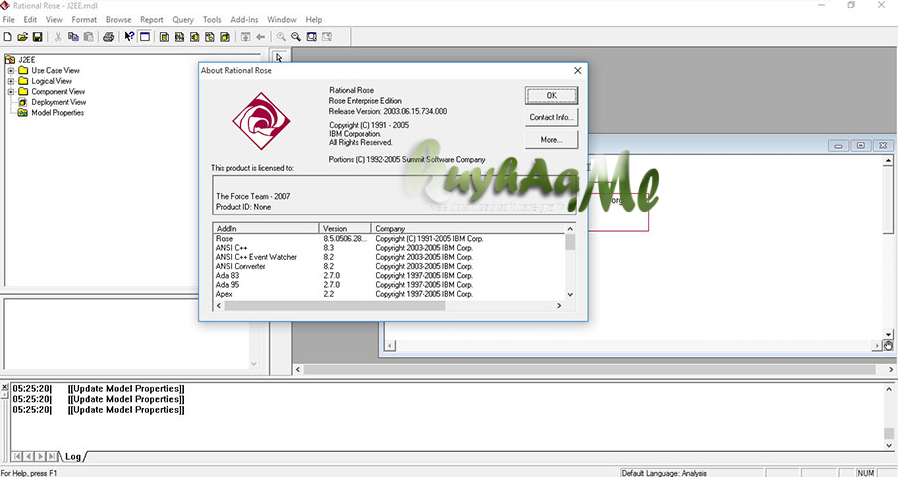Click the Deployment View icon in the browser tree
898x477 pixels.
point(23,102)
